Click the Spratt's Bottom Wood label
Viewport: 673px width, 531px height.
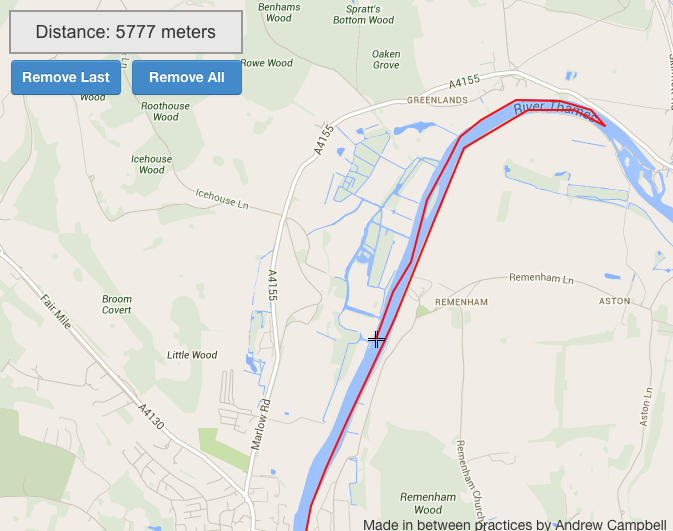tap(364, 14)
